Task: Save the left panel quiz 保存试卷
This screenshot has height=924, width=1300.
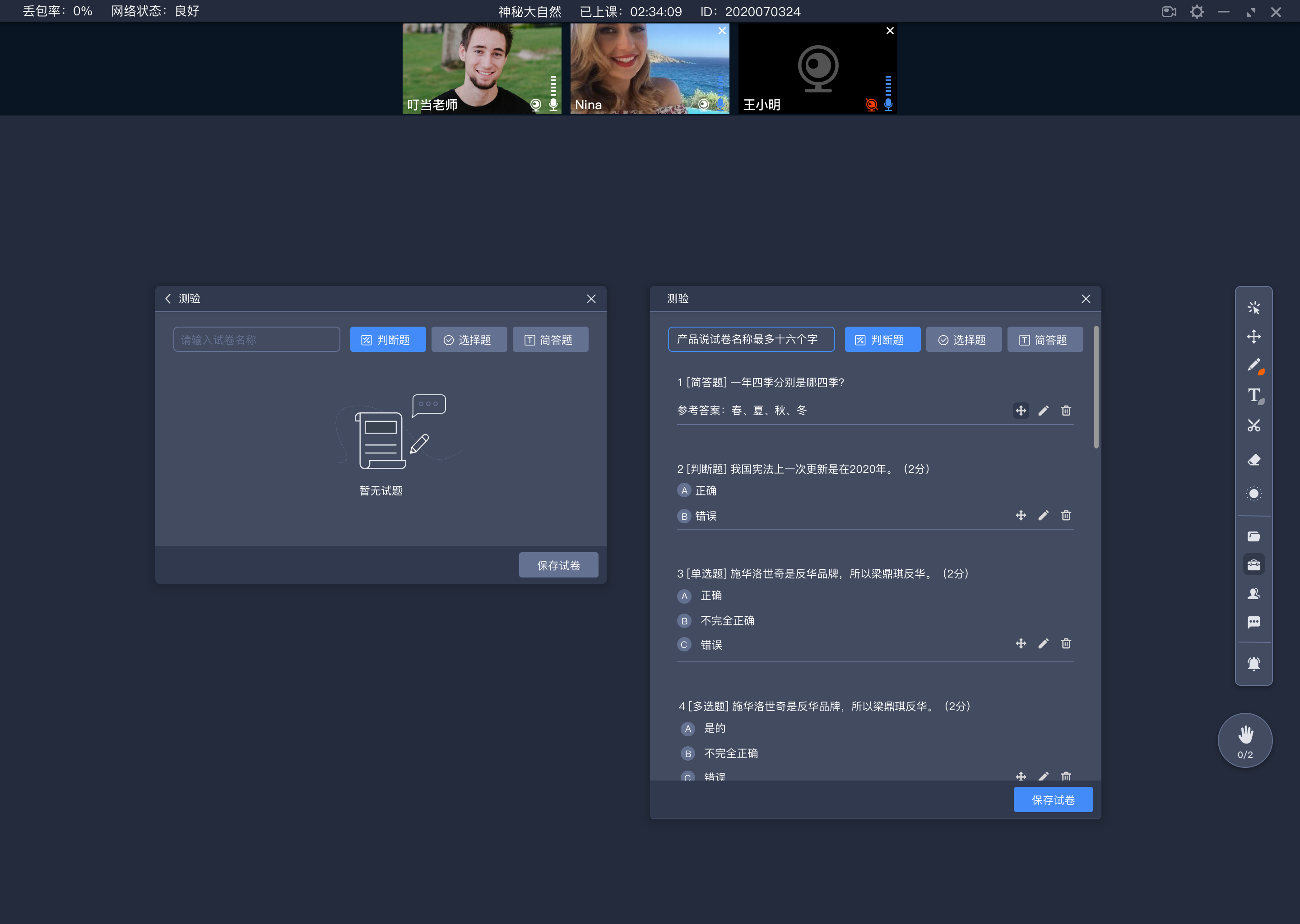Action: tap(558, 565)
